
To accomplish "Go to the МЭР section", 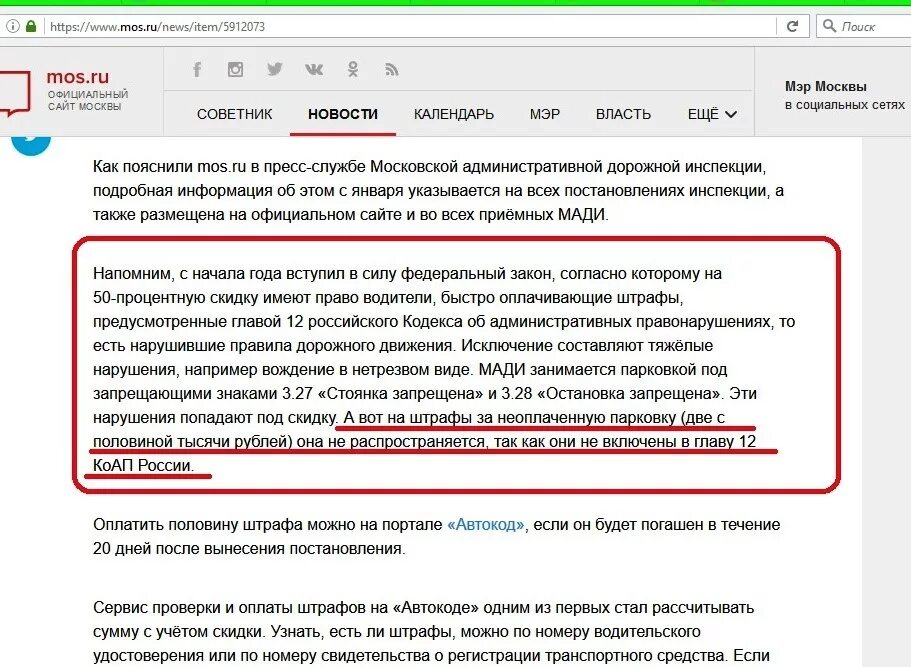I will point(545,114).
